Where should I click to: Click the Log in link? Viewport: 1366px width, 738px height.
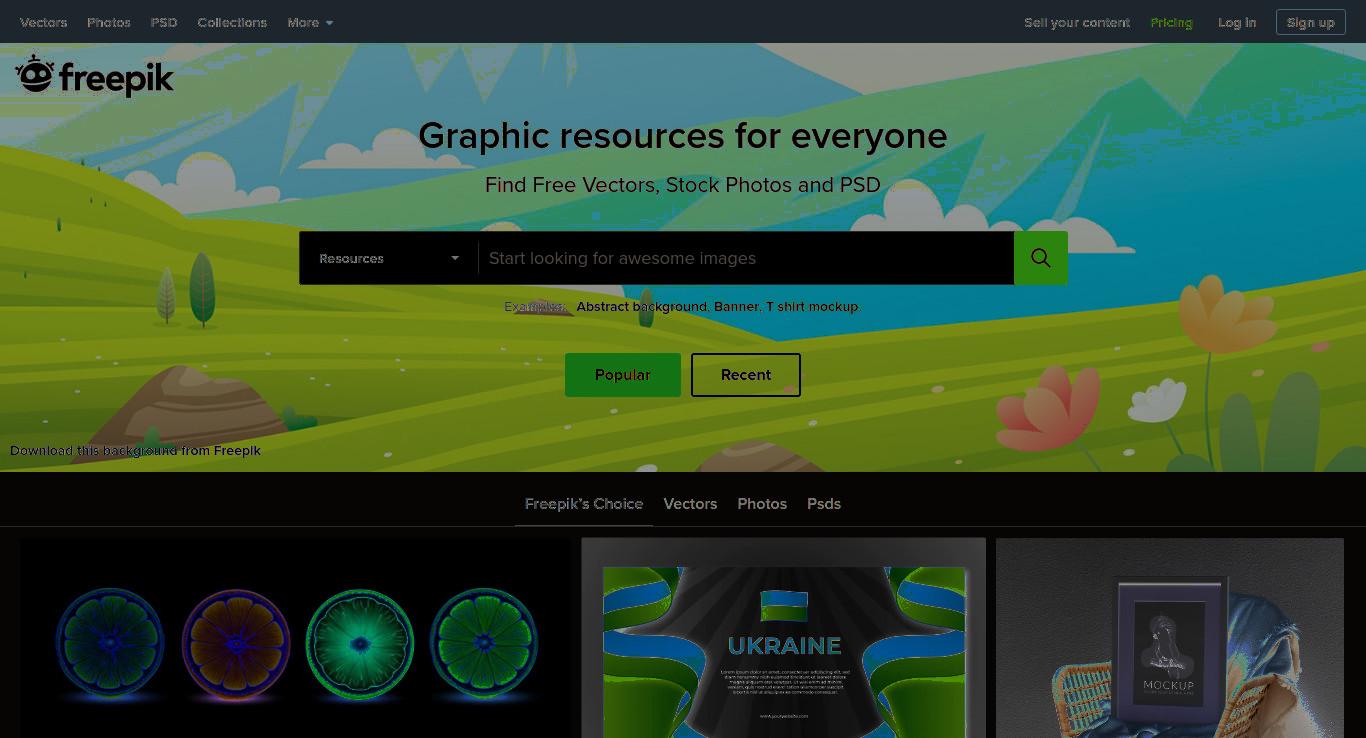[1237, 22]
